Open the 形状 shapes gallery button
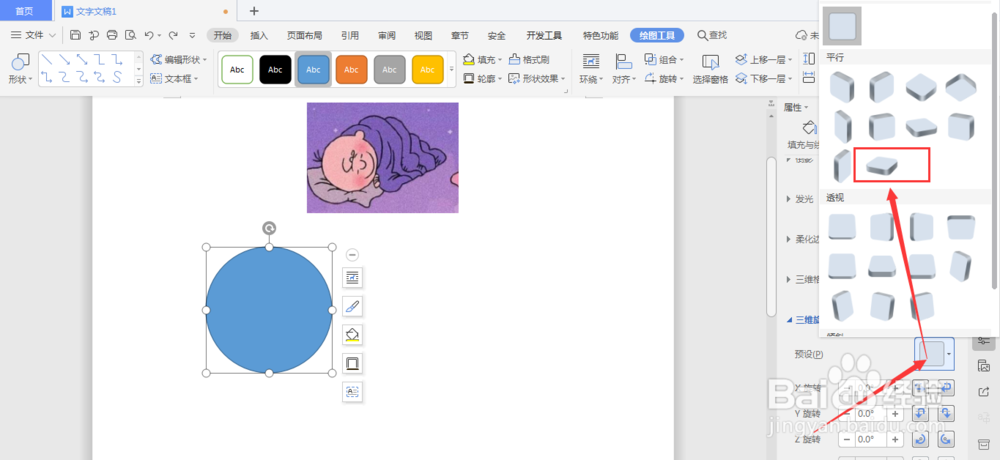The height and width of the screenshot is (460, 1000). [20, 69]
